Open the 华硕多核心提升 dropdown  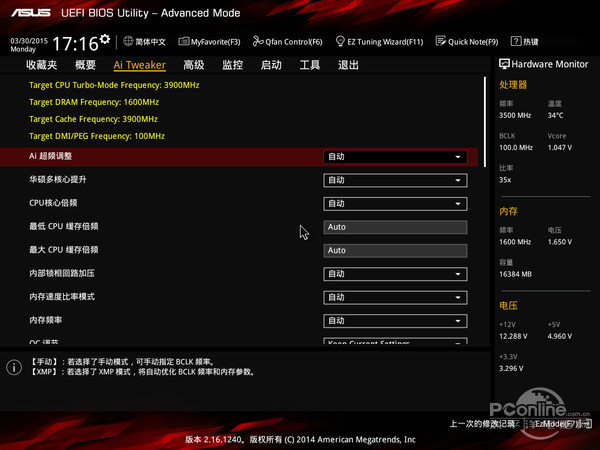[x=395, y=180]
